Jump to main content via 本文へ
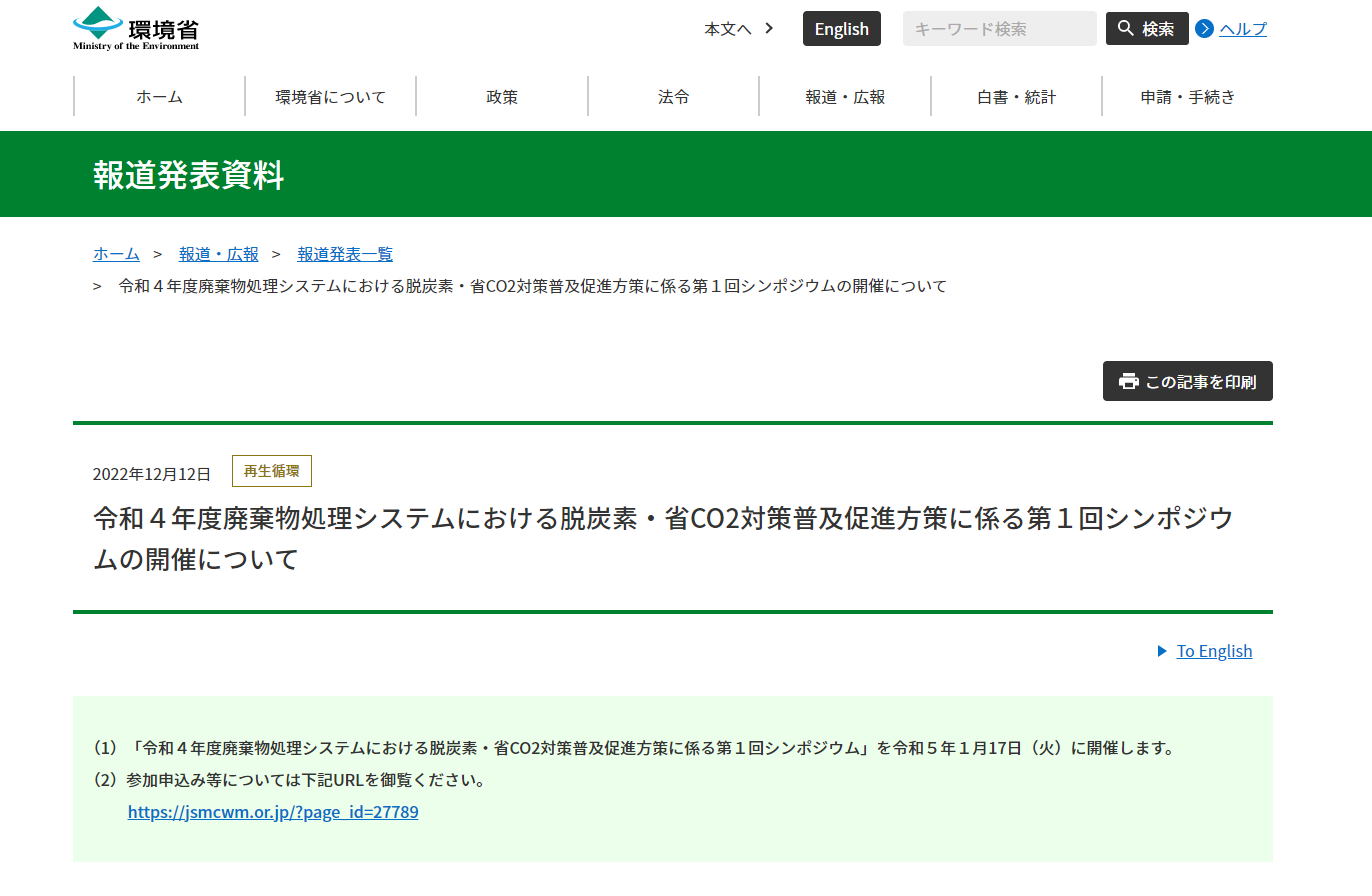This screenshot has height=896, width=1372. point(738,29)
